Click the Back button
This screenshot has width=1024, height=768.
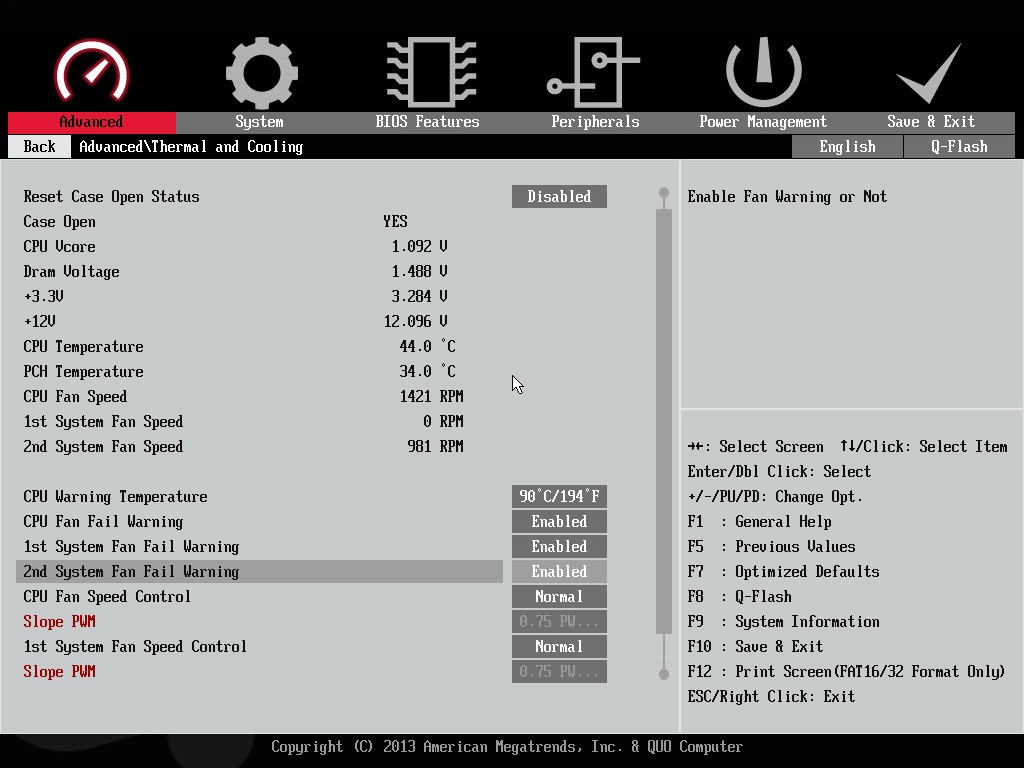tap(39, 147)
